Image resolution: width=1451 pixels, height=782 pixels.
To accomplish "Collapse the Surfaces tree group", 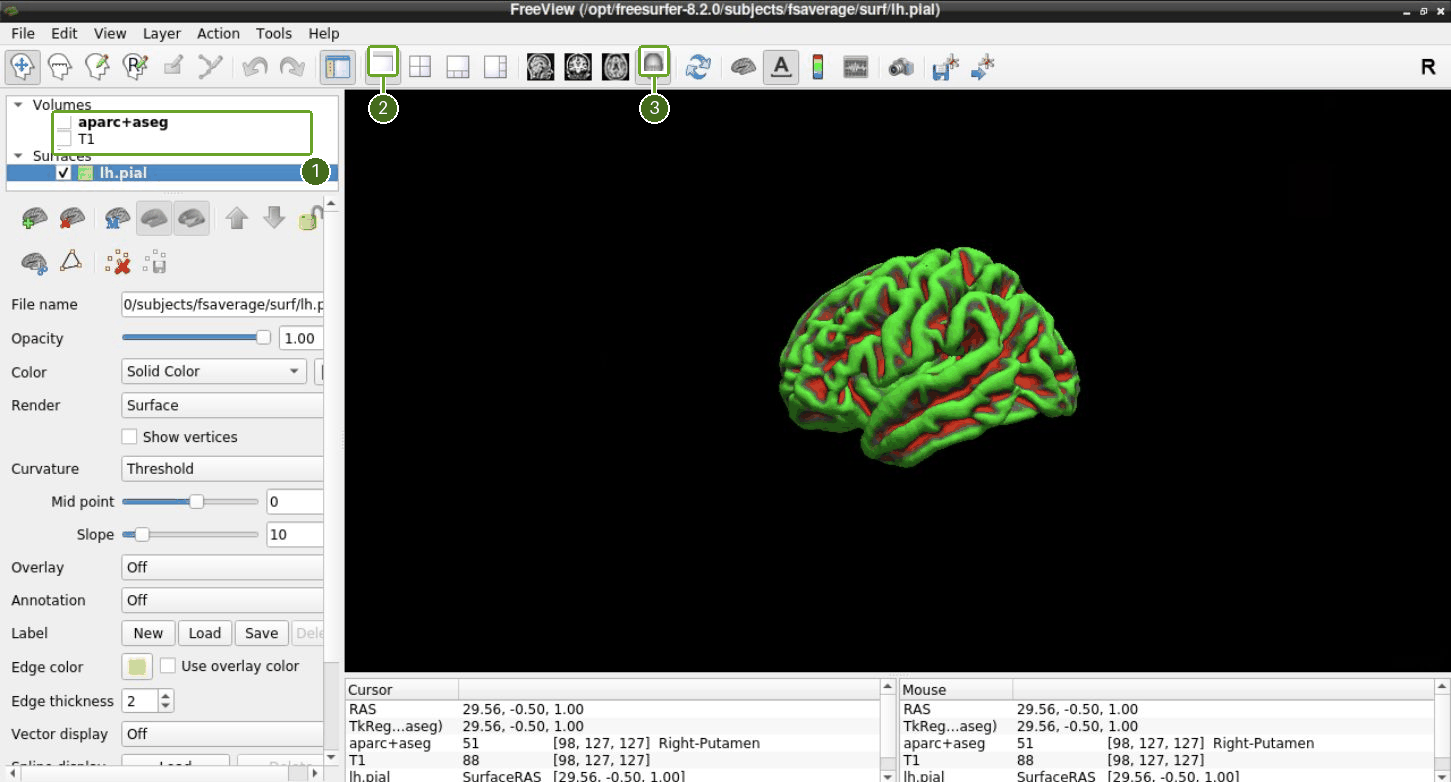I will [x=18, y=156].
